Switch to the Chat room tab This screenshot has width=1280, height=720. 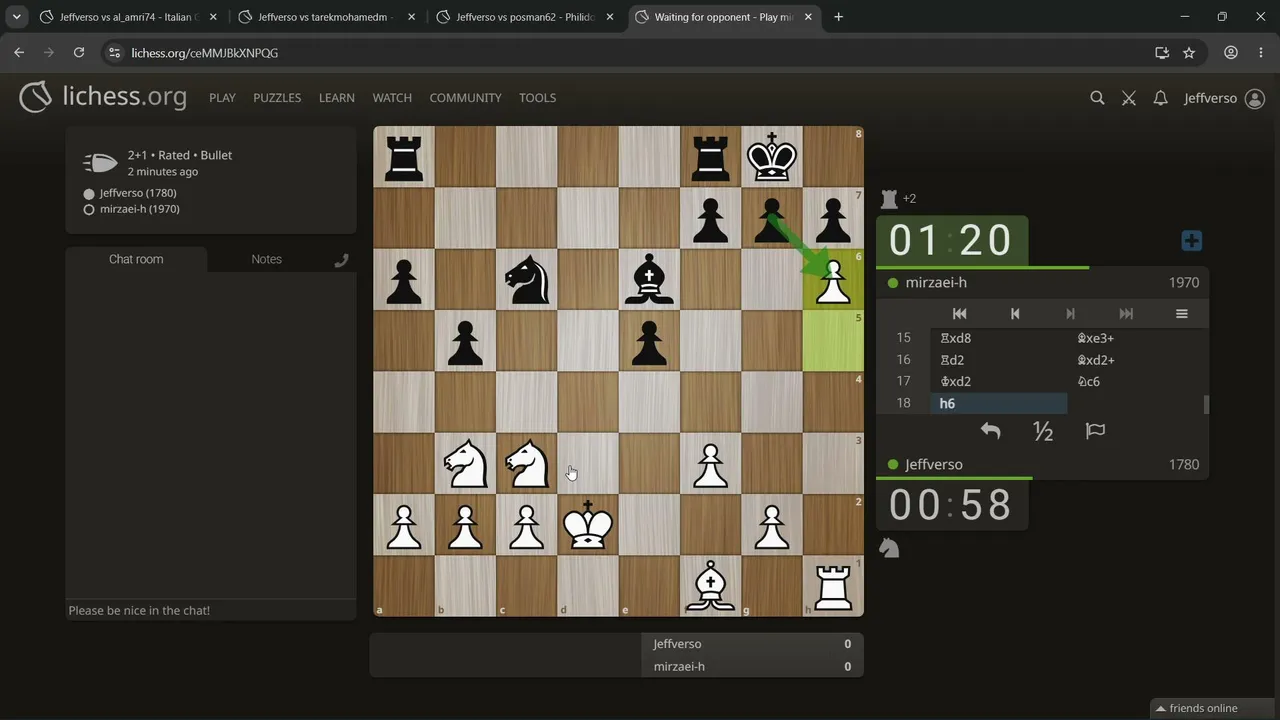(x=136, y=259)
